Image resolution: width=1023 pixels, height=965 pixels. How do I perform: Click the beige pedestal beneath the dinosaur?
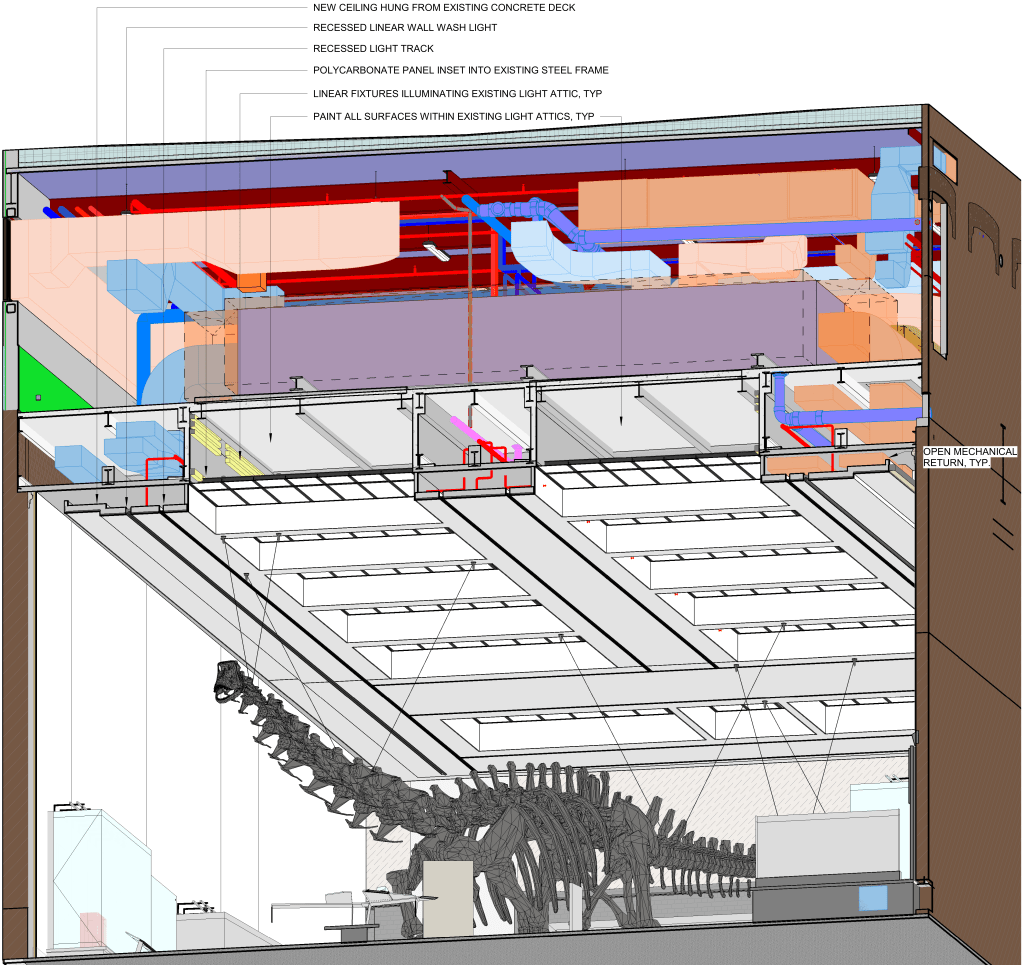click(x=448, y=898)
